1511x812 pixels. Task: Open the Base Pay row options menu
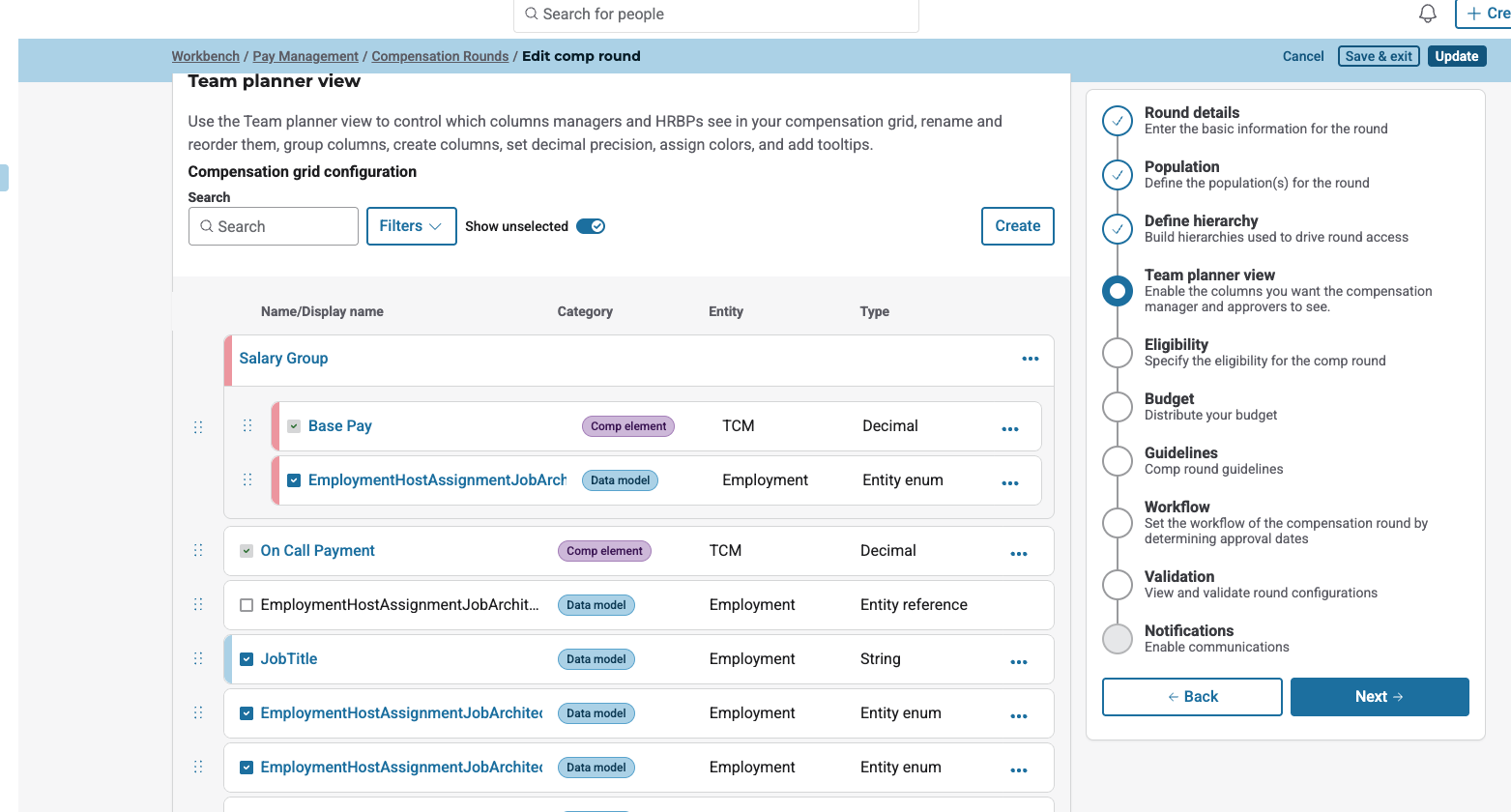[x=1009, y=428]
